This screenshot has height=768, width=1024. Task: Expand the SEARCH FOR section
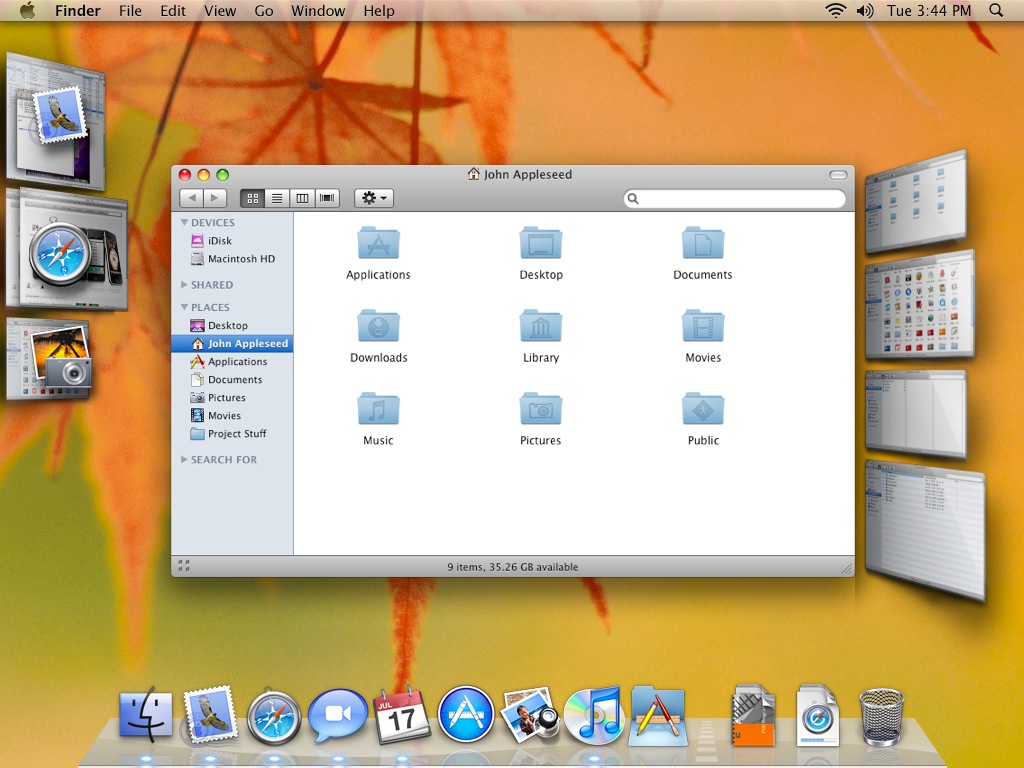[x=184, y=459]
